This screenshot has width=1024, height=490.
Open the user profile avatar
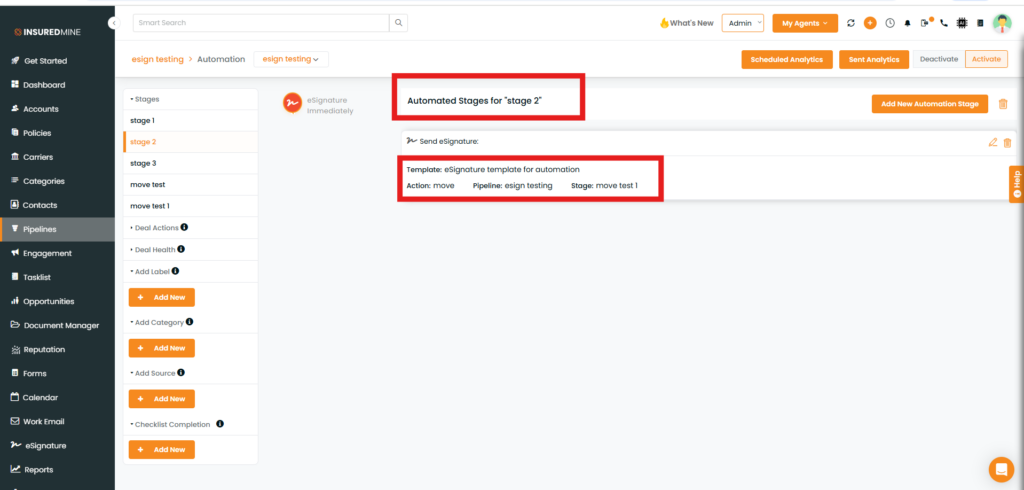point(1001,23)
